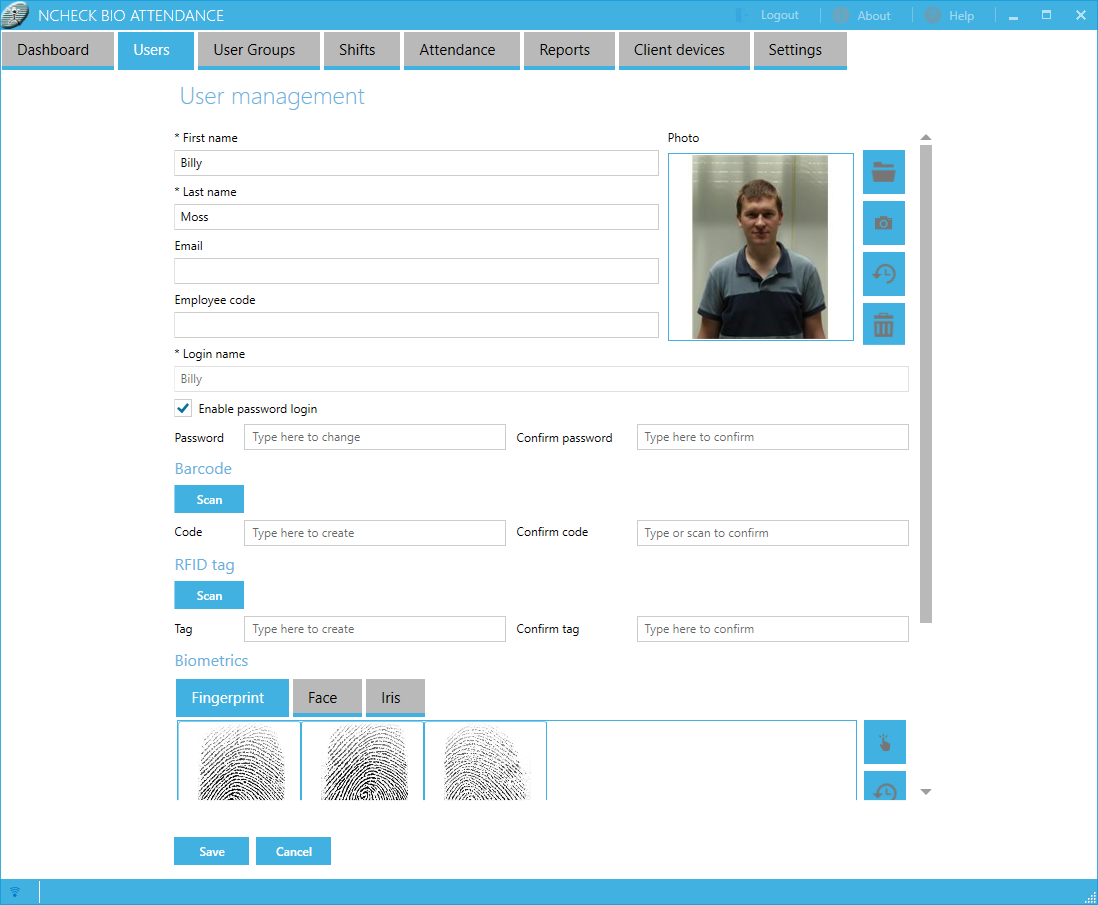Click the application logo in title bar
1098x905 pixels.
click(x=16, y=16)
